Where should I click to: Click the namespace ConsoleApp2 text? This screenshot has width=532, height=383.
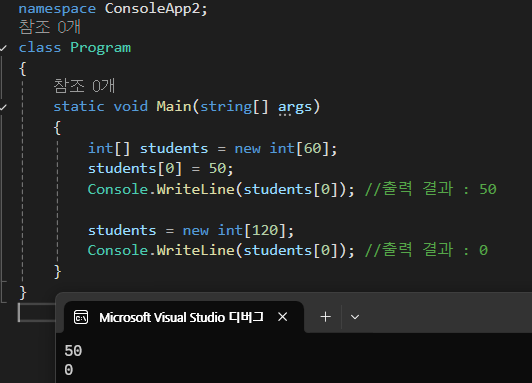[x=113, y=8]
